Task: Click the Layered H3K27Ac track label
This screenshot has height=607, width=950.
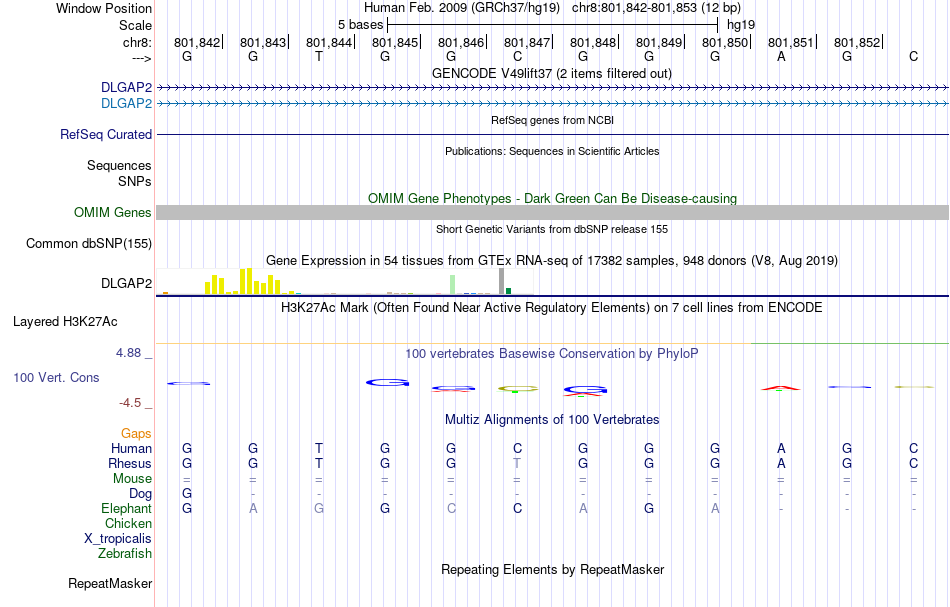Action: point(65,322)
